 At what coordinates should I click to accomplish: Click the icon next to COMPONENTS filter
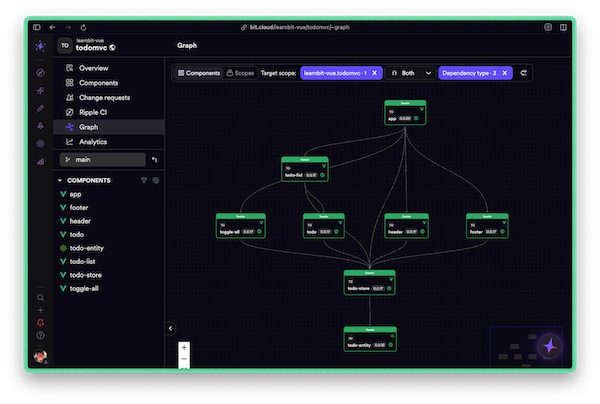[x=156, y=180]
